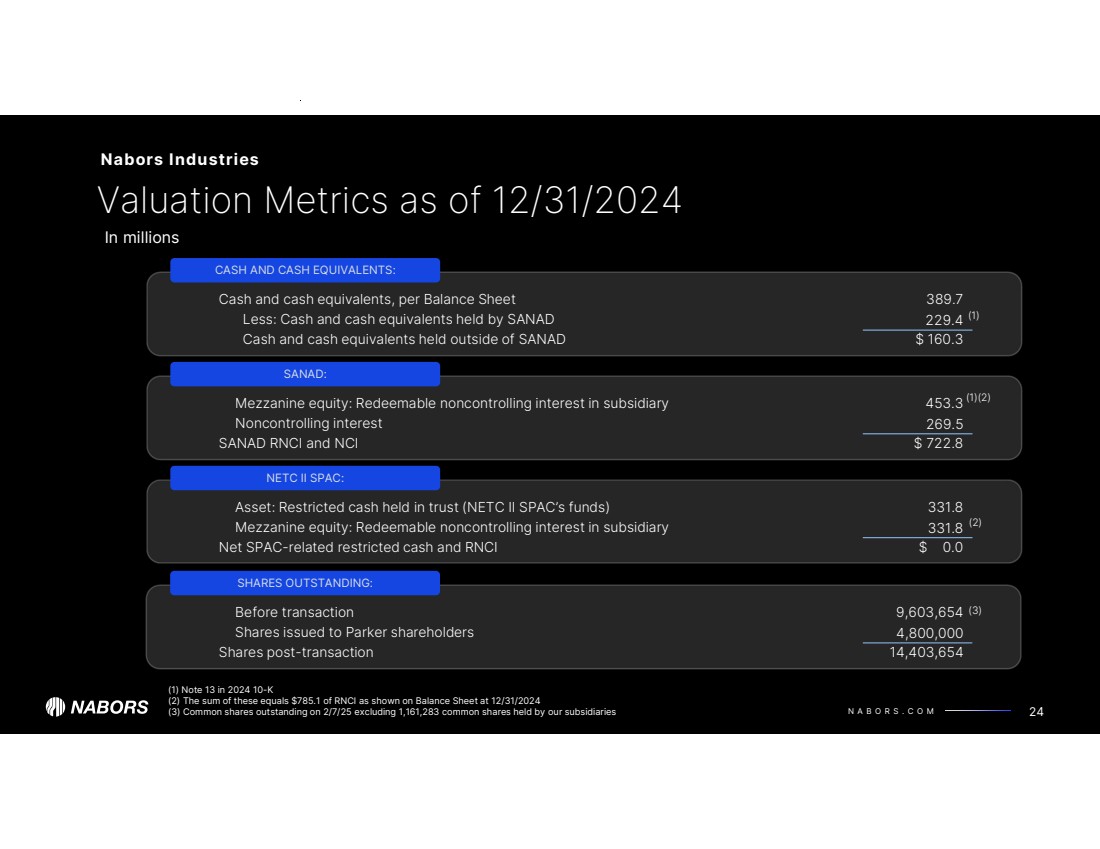Click 'SANAD RNCI and NCI' label
The height and width of the screenshot is (849, 1100).
(x=288, y=443)
